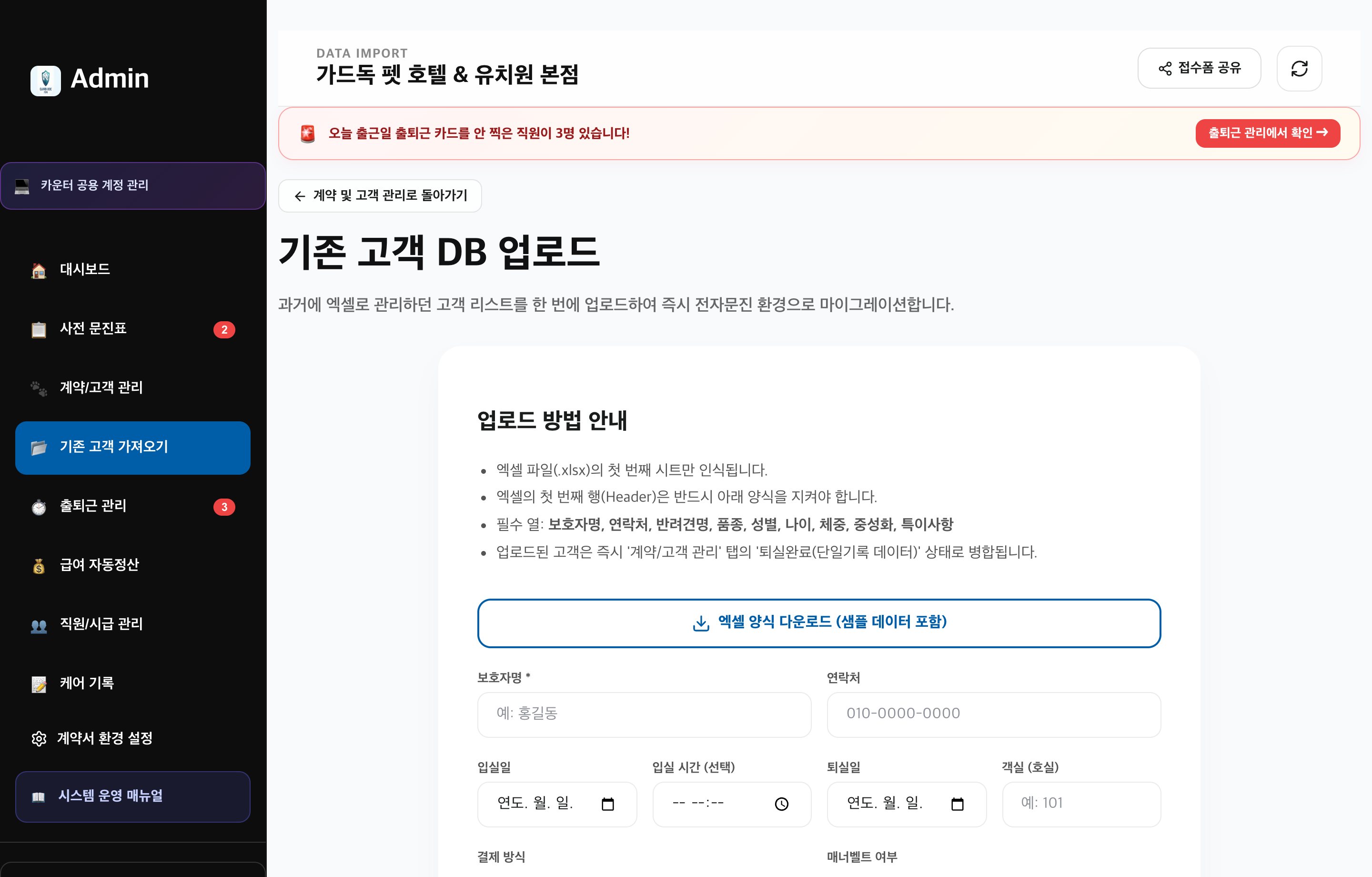Open 계약서 환경 설정
Screen dimensions: 1372x877
click(x=133, y=738)
